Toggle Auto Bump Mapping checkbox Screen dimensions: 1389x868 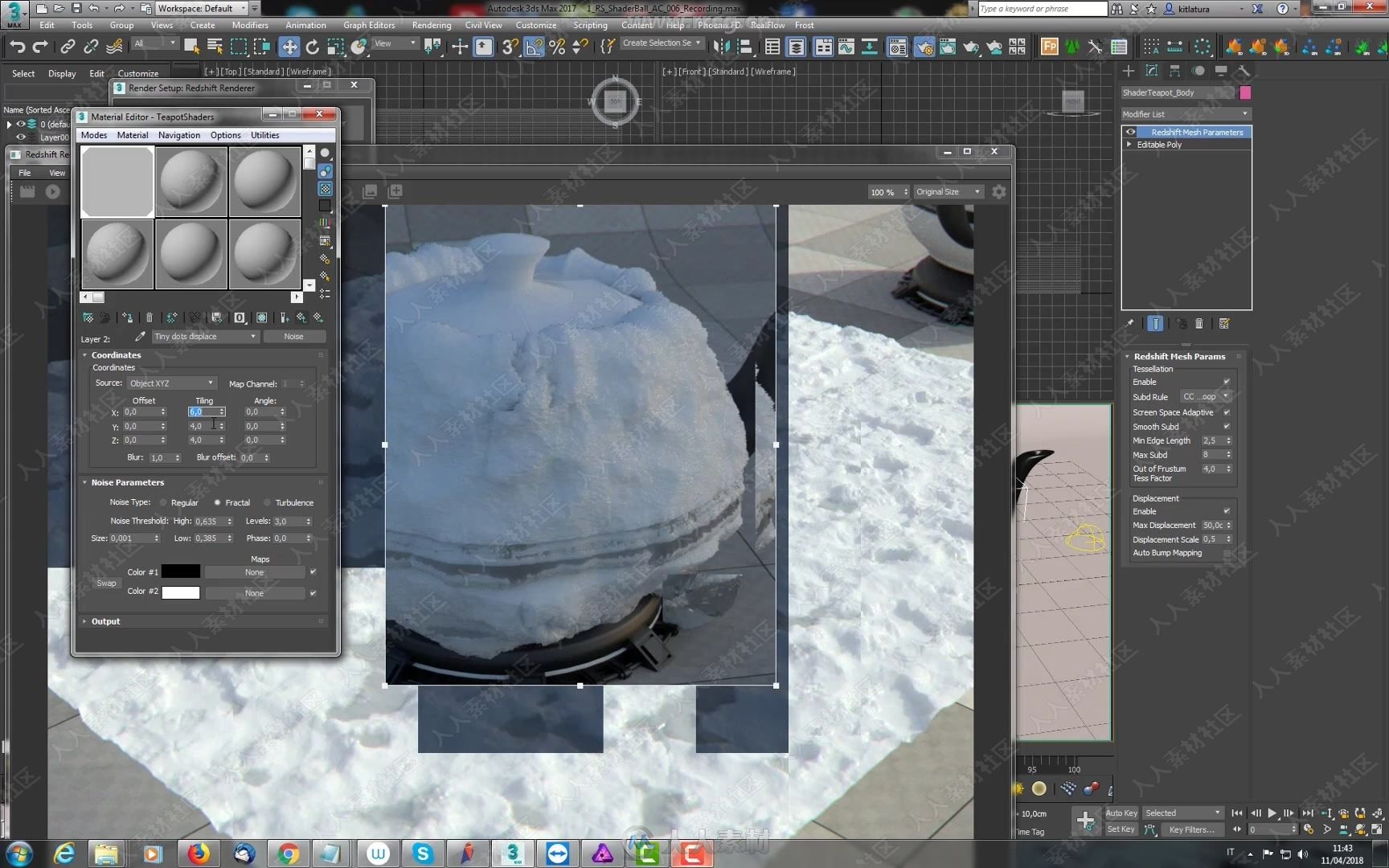(x=1227, y=553)
